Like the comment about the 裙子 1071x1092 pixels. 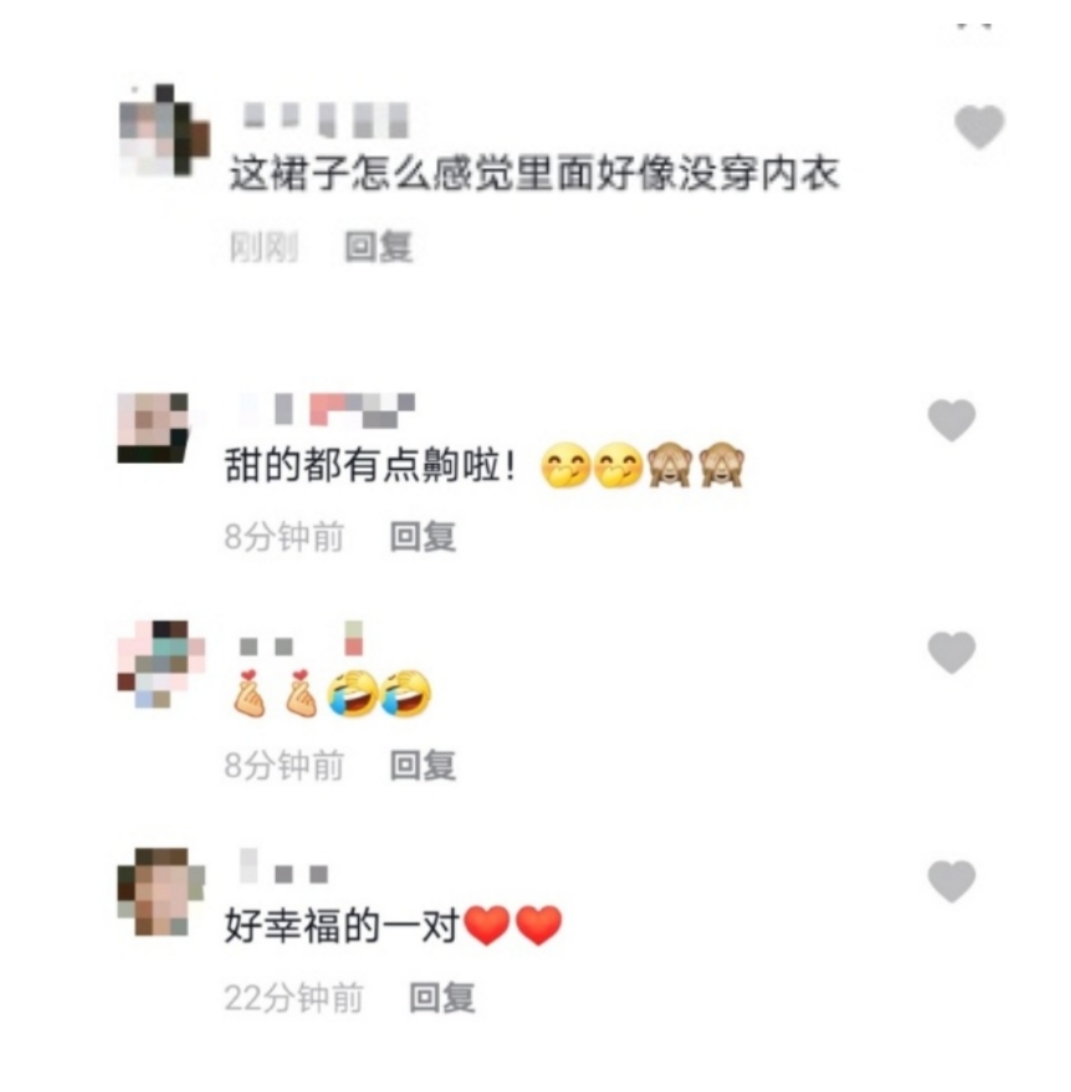tap(979, 127)
